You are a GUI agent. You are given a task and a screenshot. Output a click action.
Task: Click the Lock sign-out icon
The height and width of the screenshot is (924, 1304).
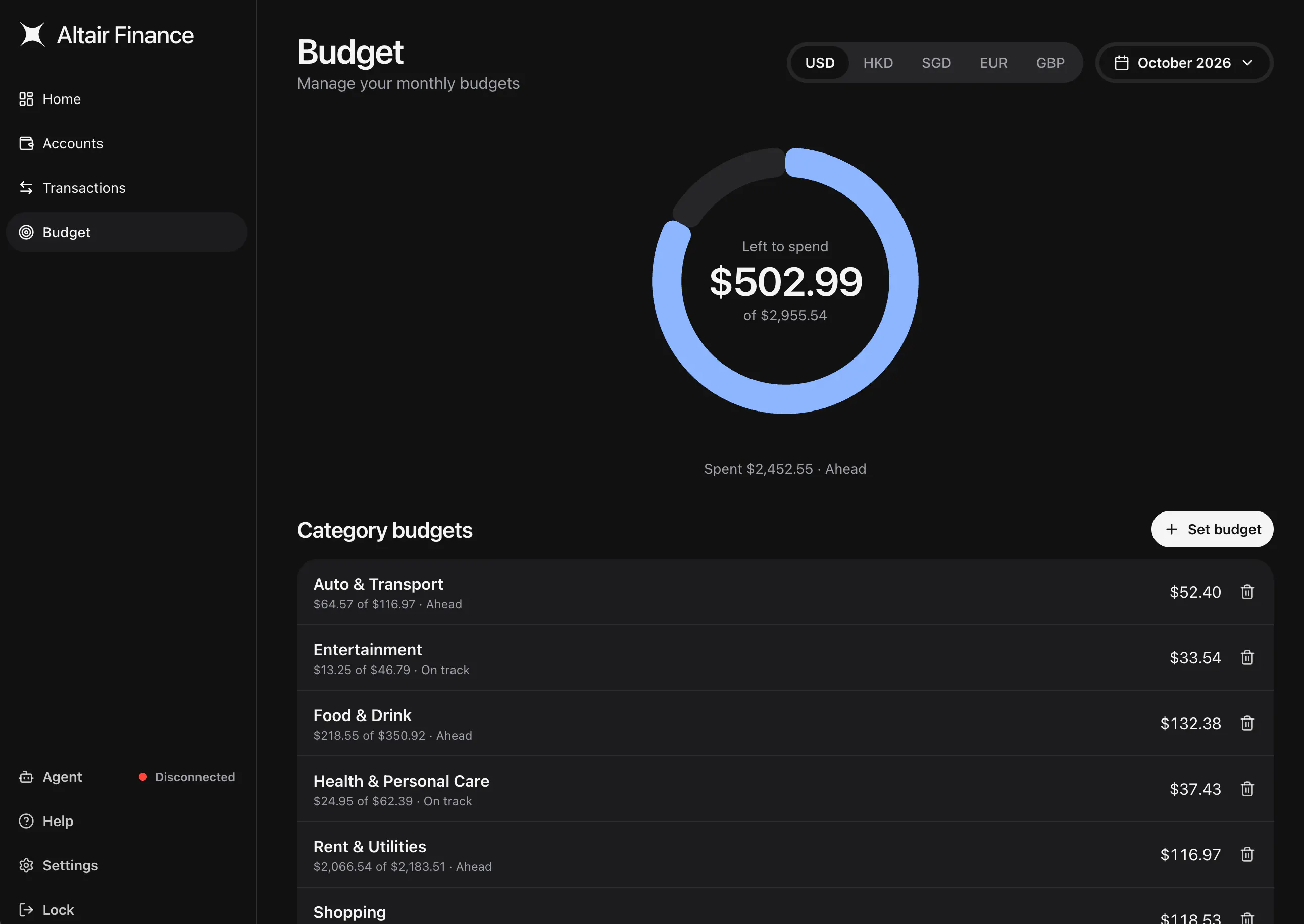[26, 910]
